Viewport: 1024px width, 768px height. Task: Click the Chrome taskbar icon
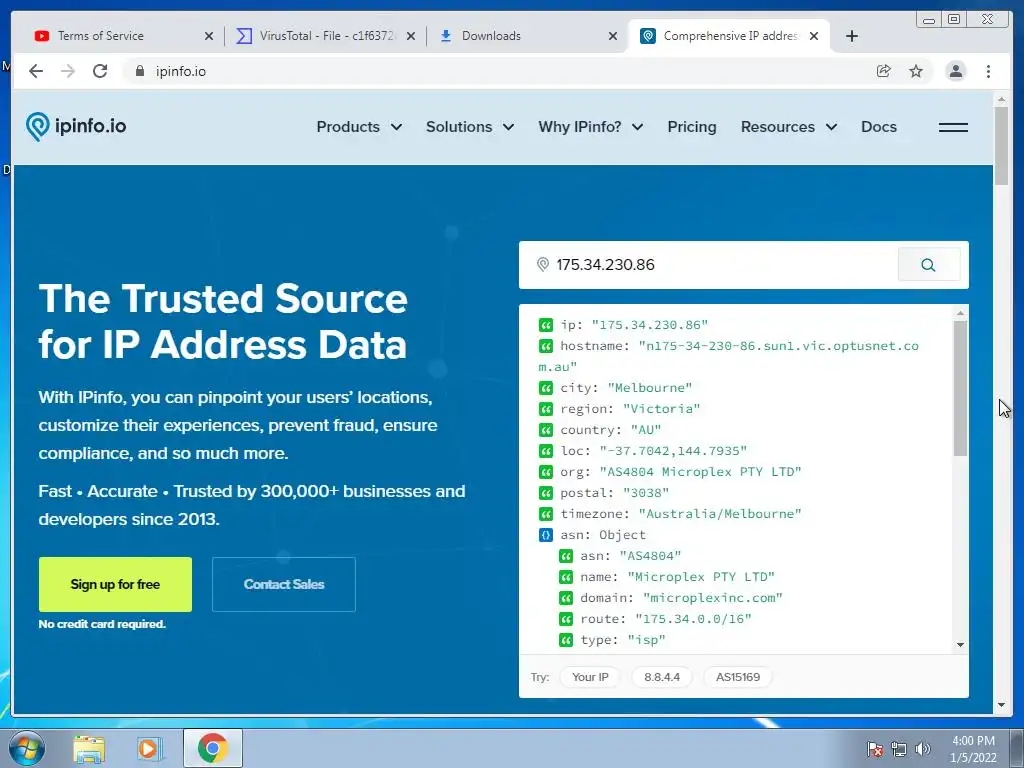pyautogui.click(x=212, y=748)
